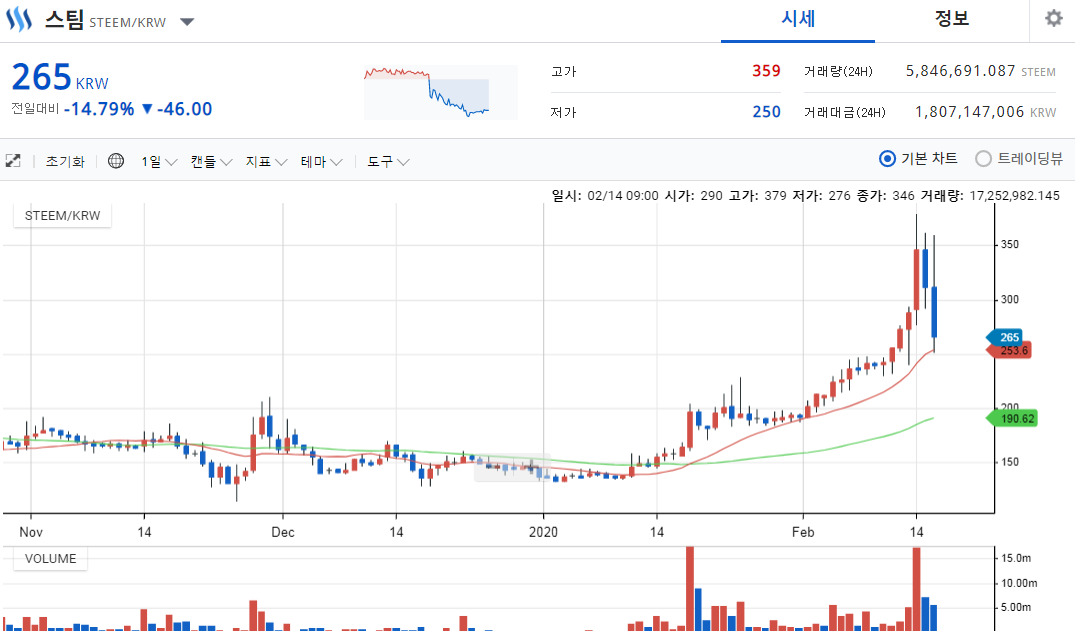Expand the chart to fullscreen
The height and width of the screenshot is (633, 1075).
click(x=13, y=161)
